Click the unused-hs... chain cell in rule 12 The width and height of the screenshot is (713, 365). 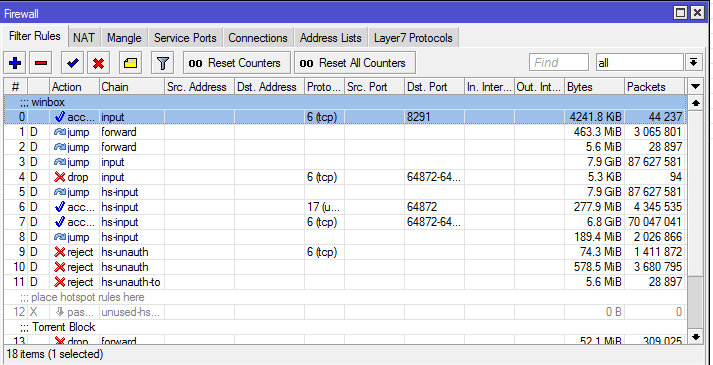(131, 312)
